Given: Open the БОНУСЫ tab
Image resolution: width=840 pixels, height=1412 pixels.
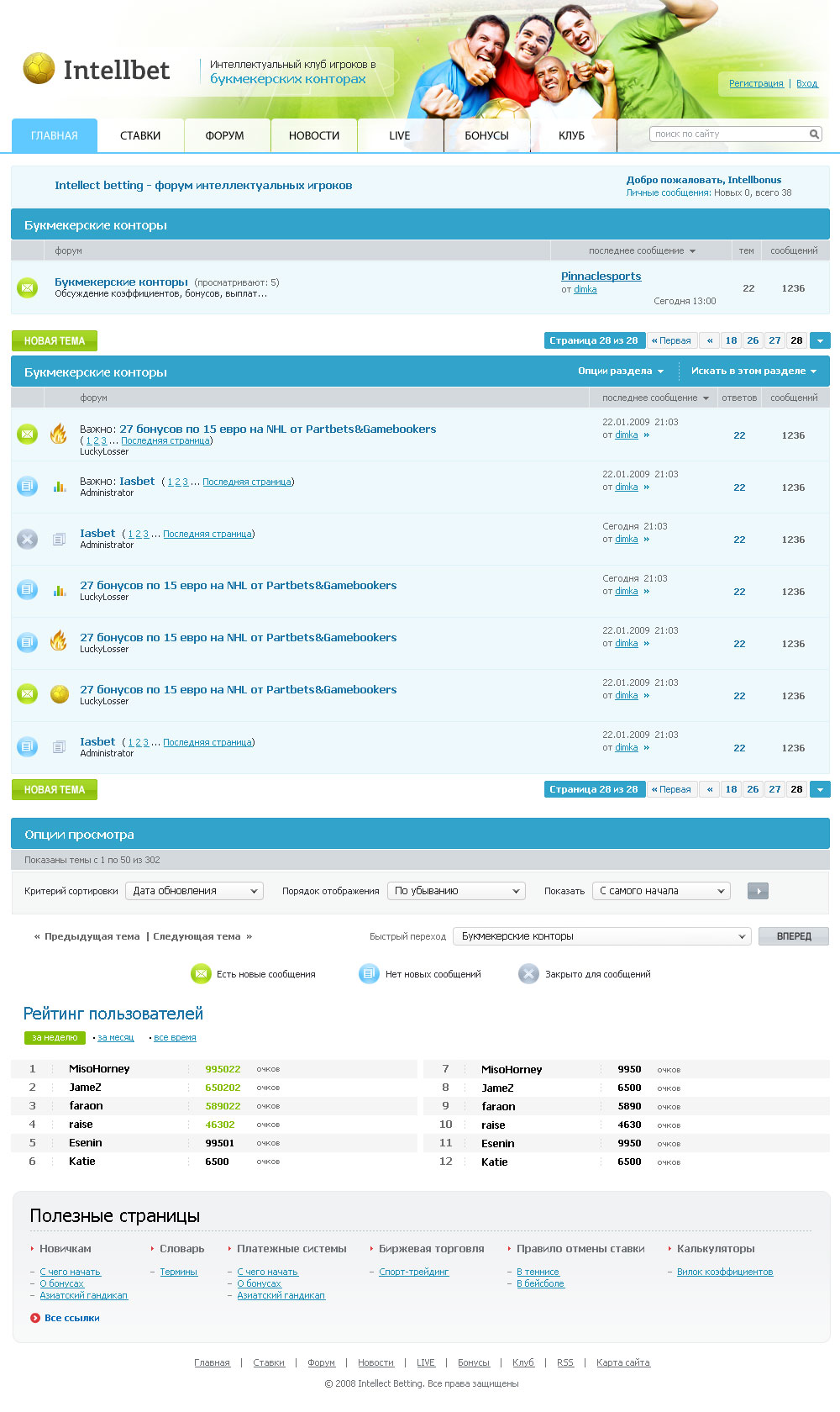Looking at the screenshot, I should coord(487,135).
